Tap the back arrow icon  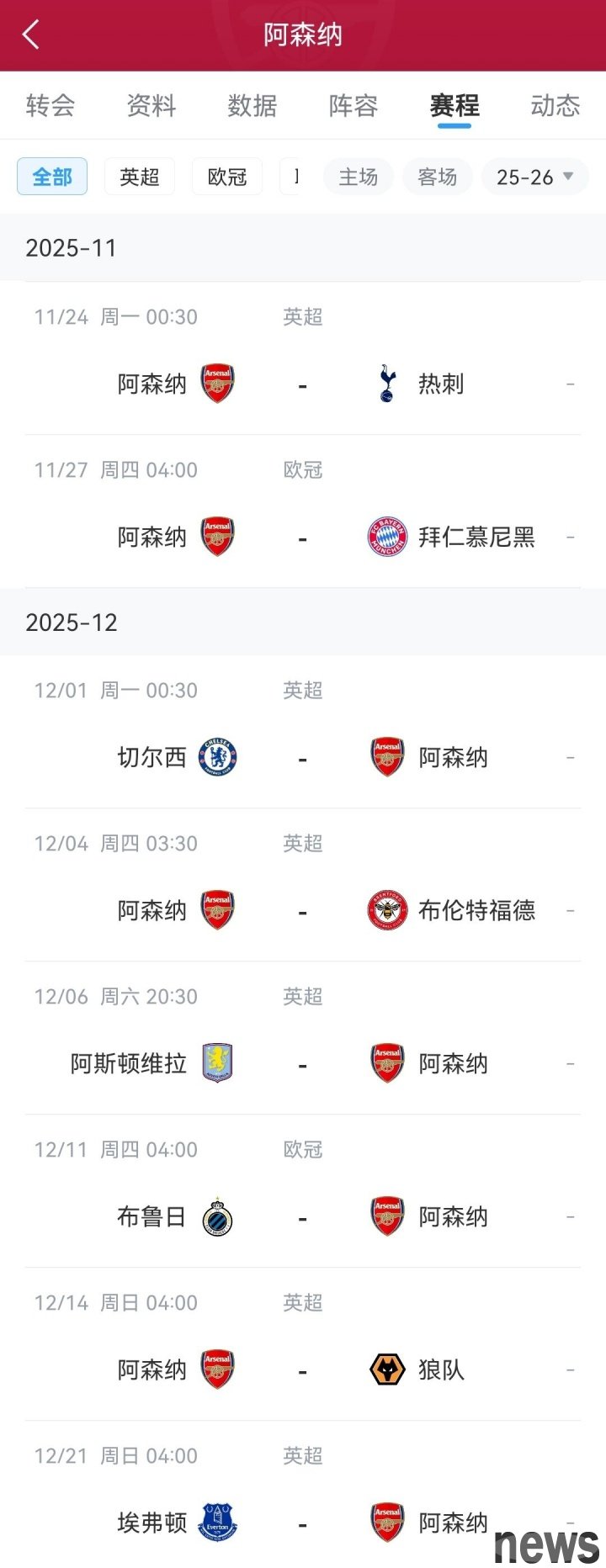tap(31, 35)
